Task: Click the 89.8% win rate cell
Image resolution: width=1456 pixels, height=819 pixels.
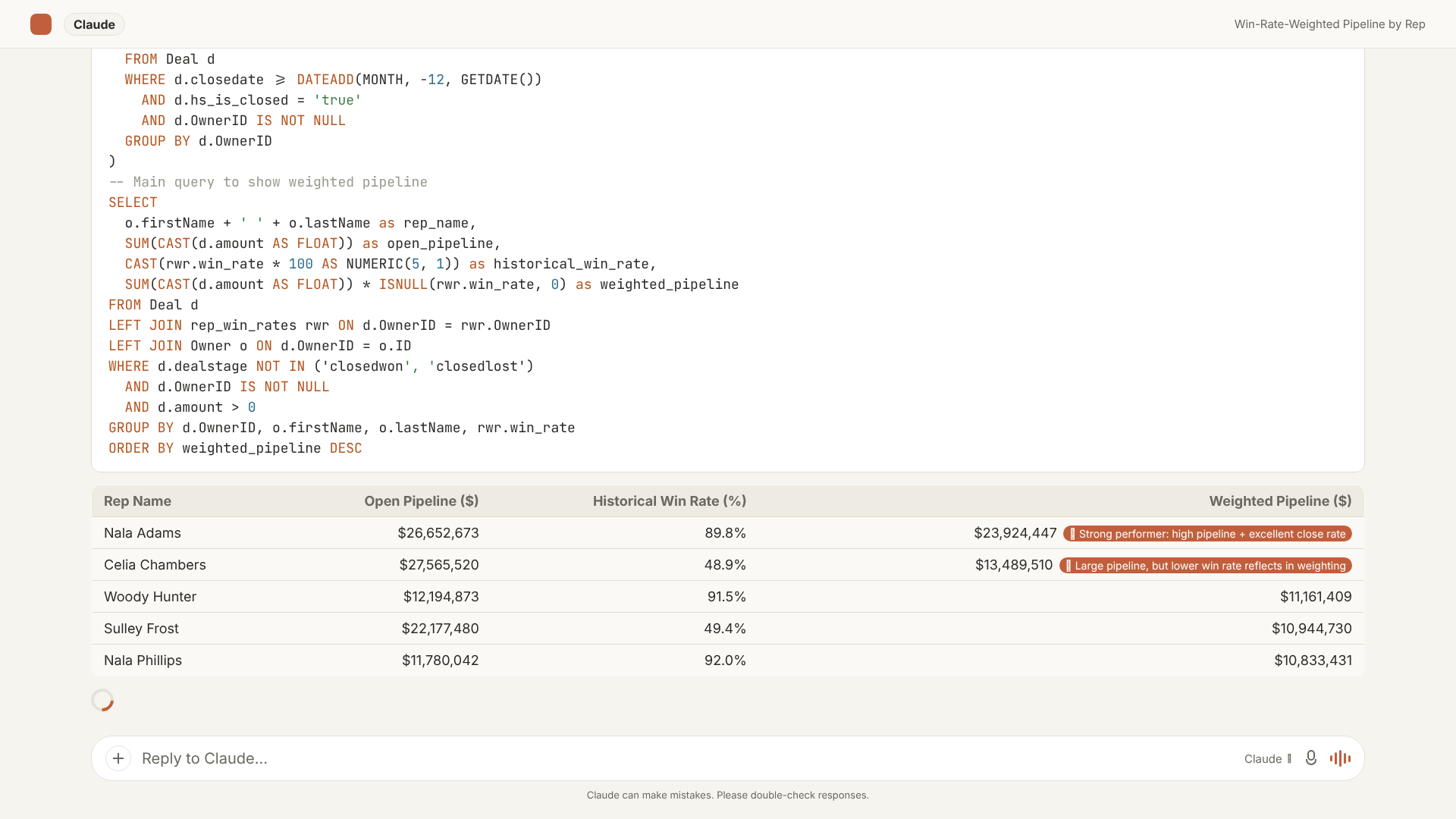Action: click(725, 533)
